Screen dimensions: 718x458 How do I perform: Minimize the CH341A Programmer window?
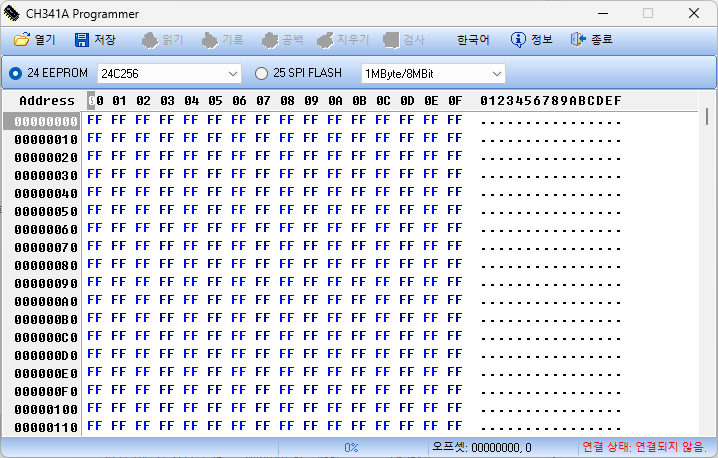[x=603, y=13]
